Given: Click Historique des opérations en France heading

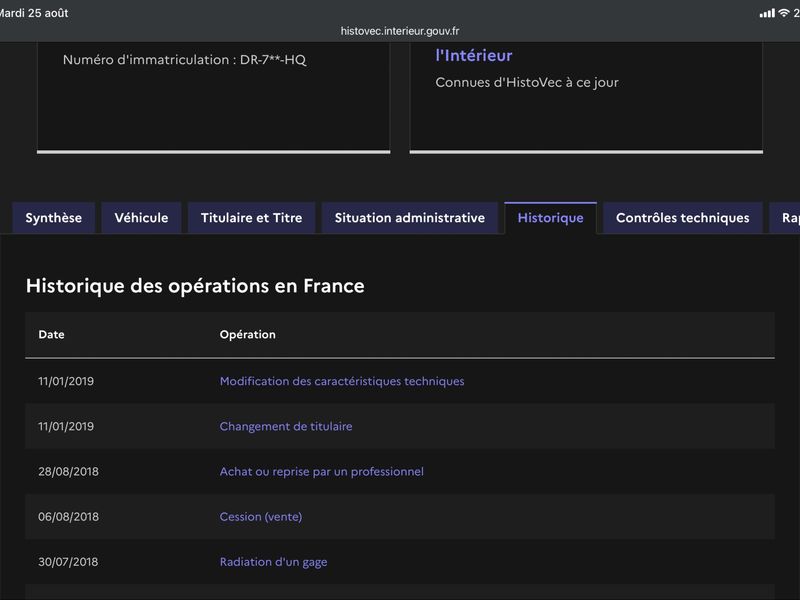Looking at the screenshot, I should point(195,286).
